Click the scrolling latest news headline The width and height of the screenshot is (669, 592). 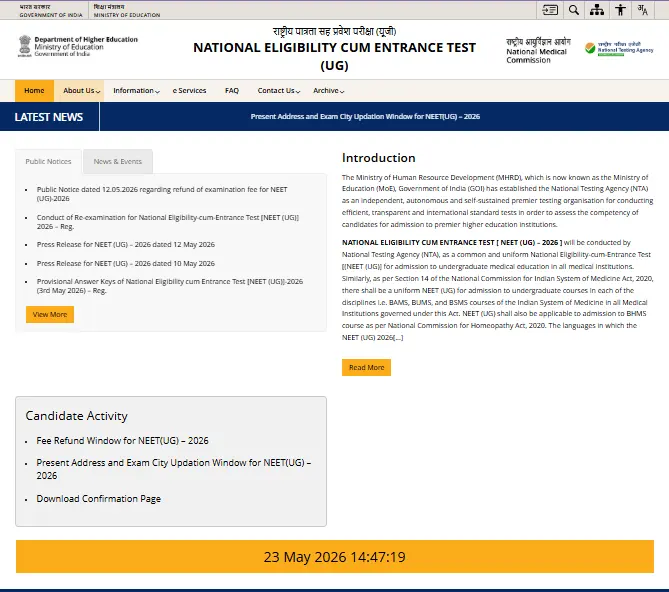[x=365, y=116]
